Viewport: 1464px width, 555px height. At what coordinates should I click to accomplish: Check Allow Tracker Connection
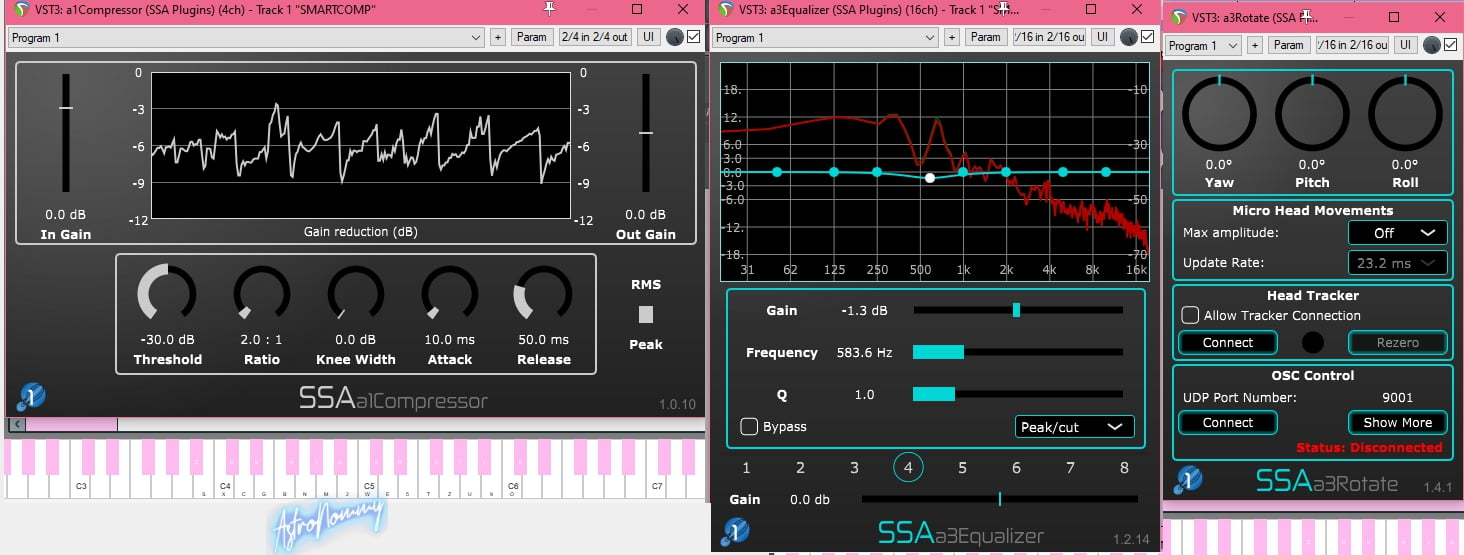click(1190, 315)
